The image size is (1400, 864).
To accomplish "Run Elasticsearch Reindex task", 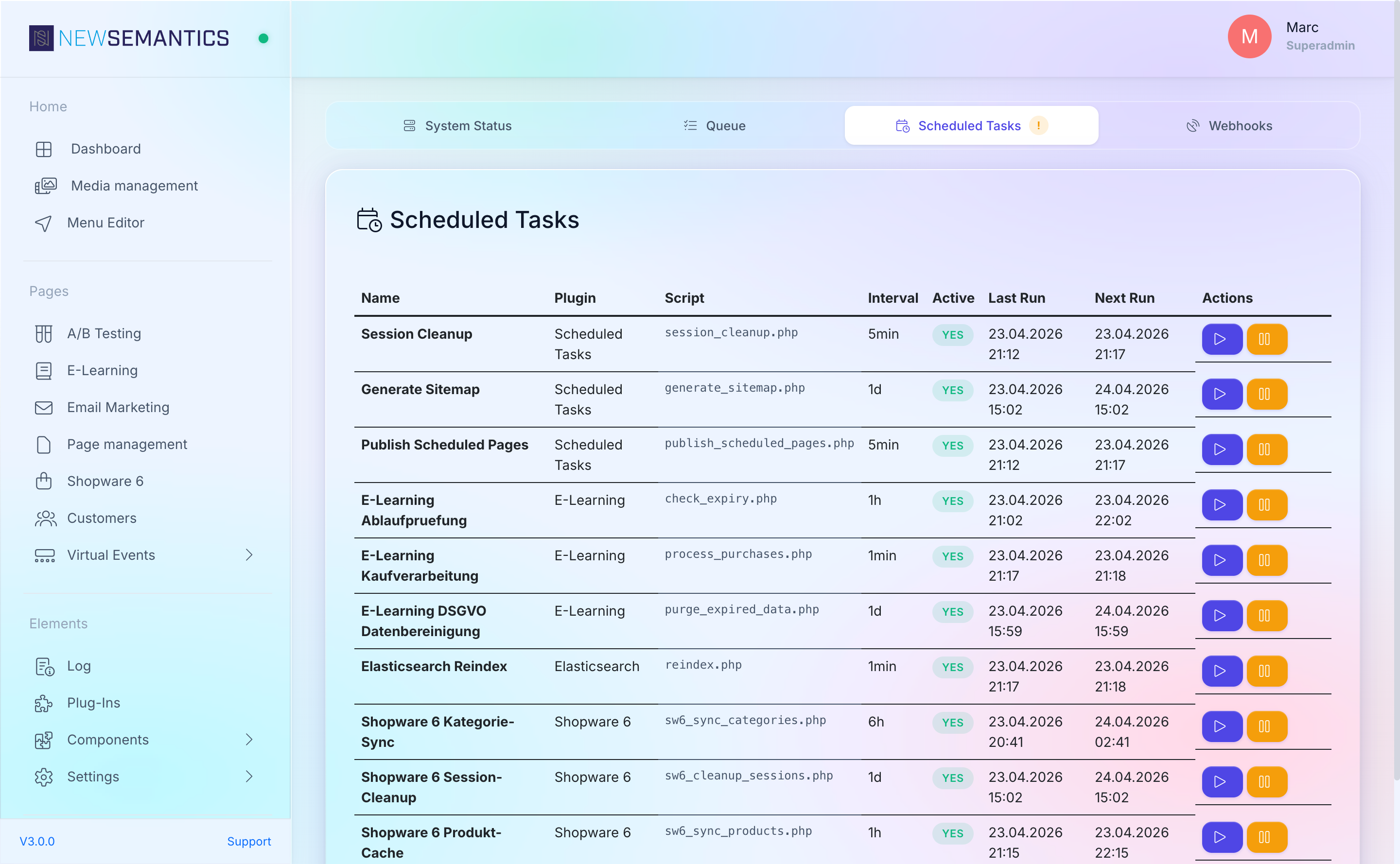I will pyautogui.click(x=1222, y=672).
